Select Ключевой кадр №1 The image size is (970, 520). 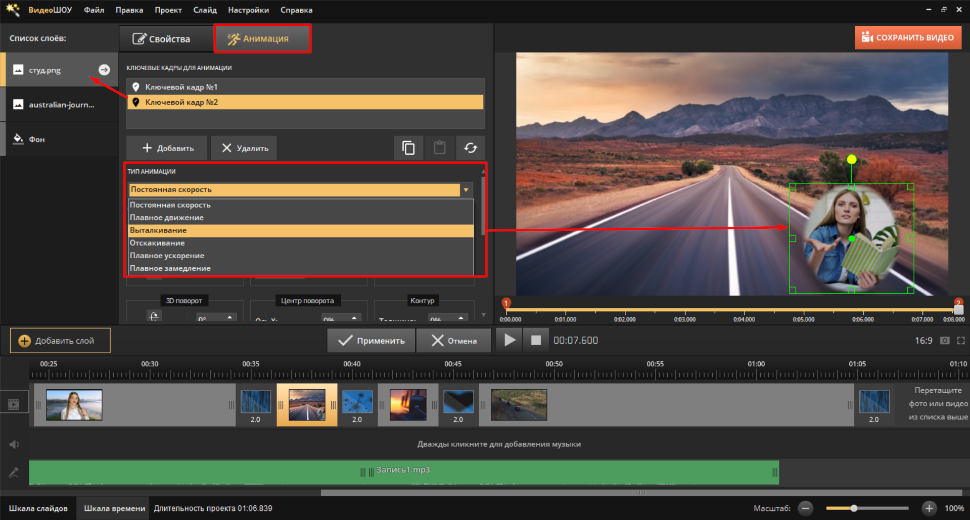306,87
